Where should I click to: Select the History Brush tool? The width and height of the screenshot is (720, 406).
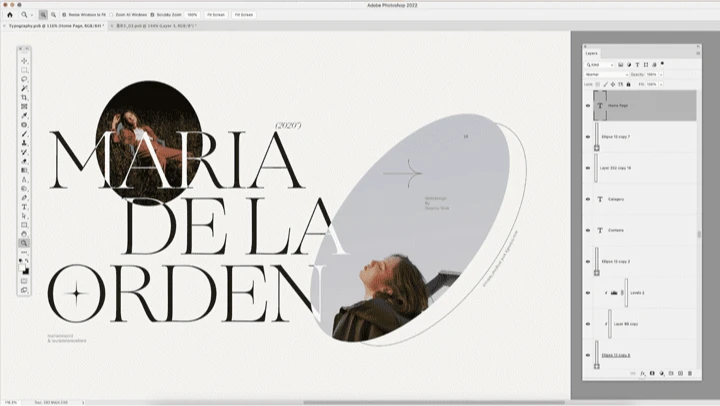24,152
